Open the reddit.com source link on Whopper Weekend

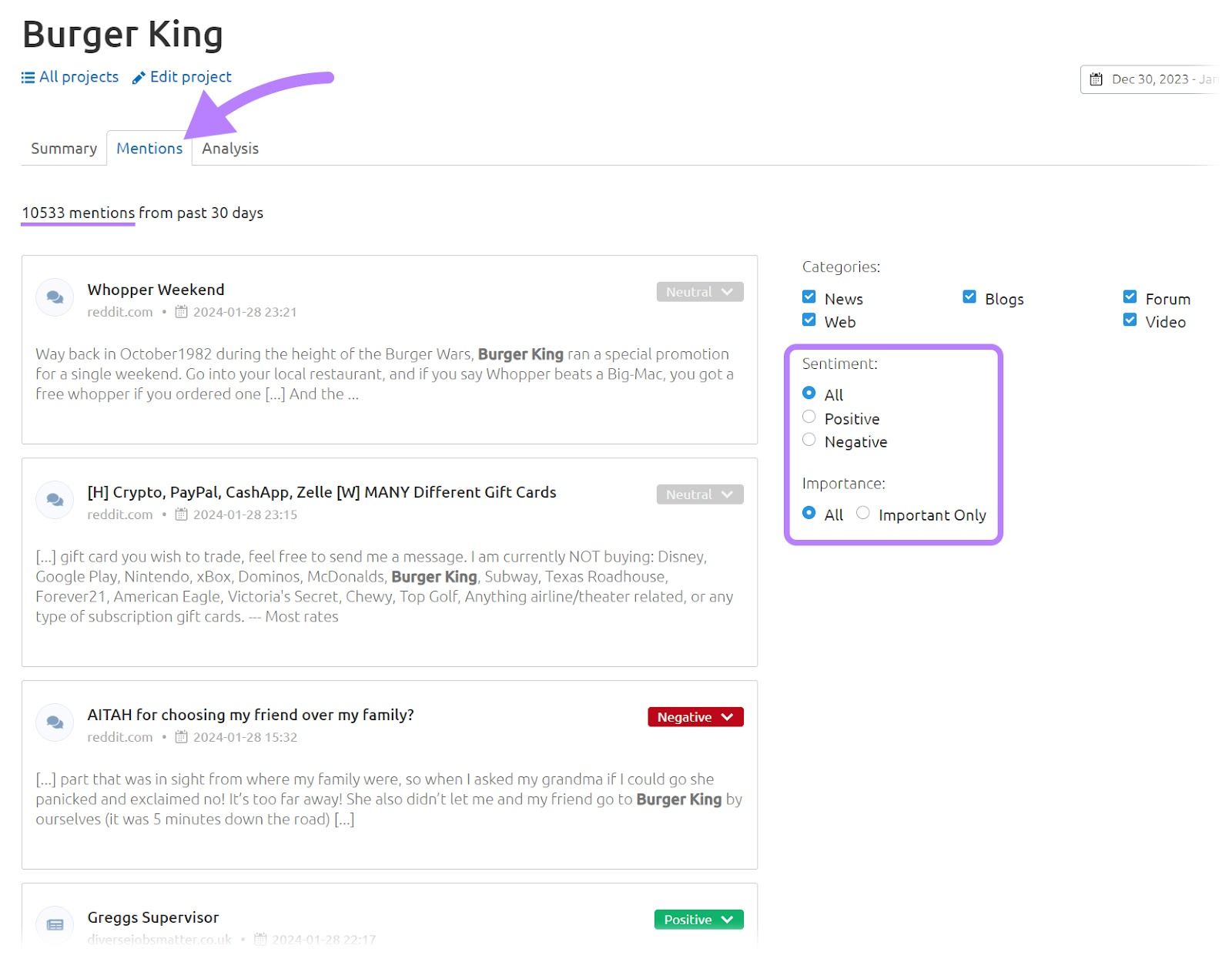coord(120,311)
